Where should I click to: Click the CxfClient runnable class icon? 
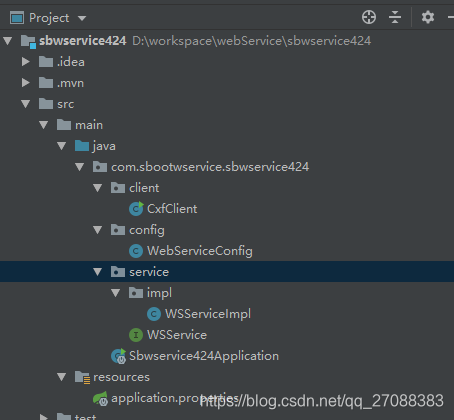[136, 208]
